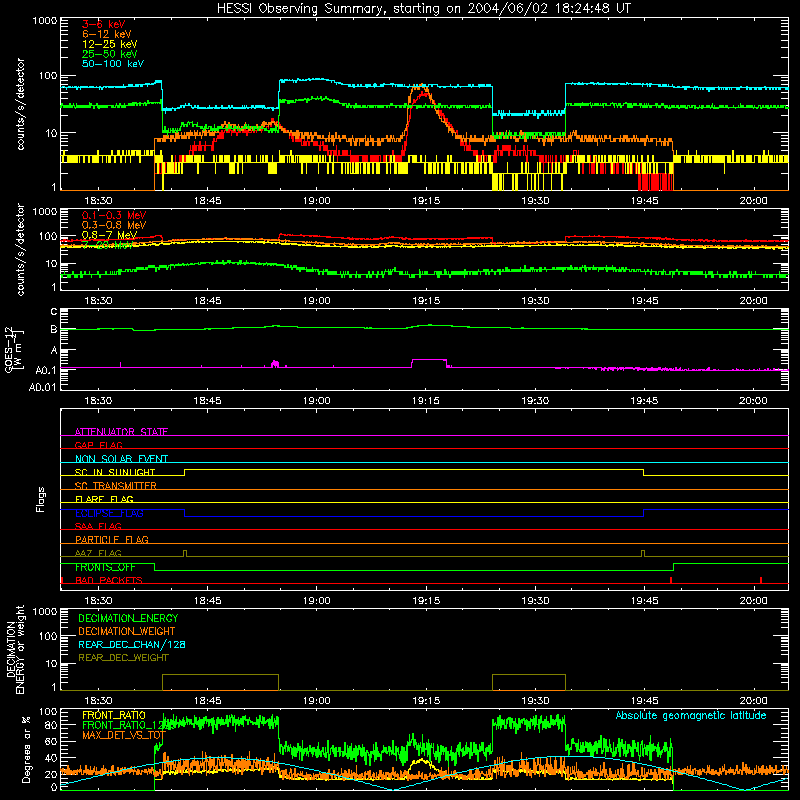This screenshot has width=800, height=800.
Task: Click the AAZ_FLAG label
Action: tap(98, 553)
